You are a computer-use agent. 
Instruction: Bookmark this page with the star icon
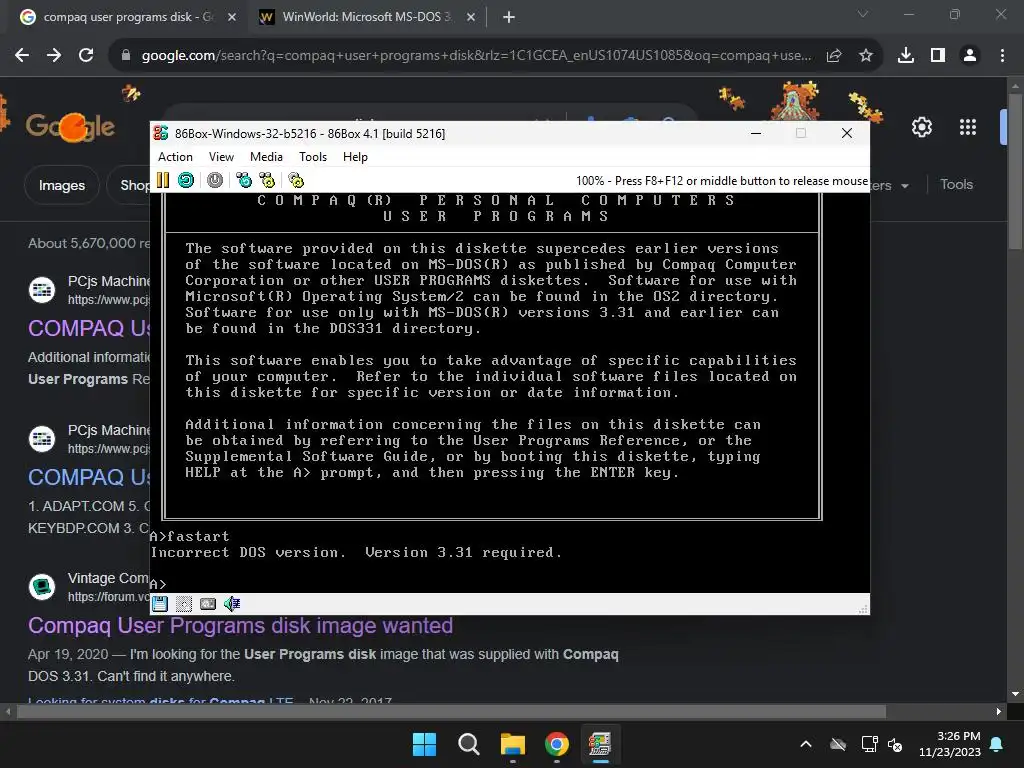click(866, 56)
